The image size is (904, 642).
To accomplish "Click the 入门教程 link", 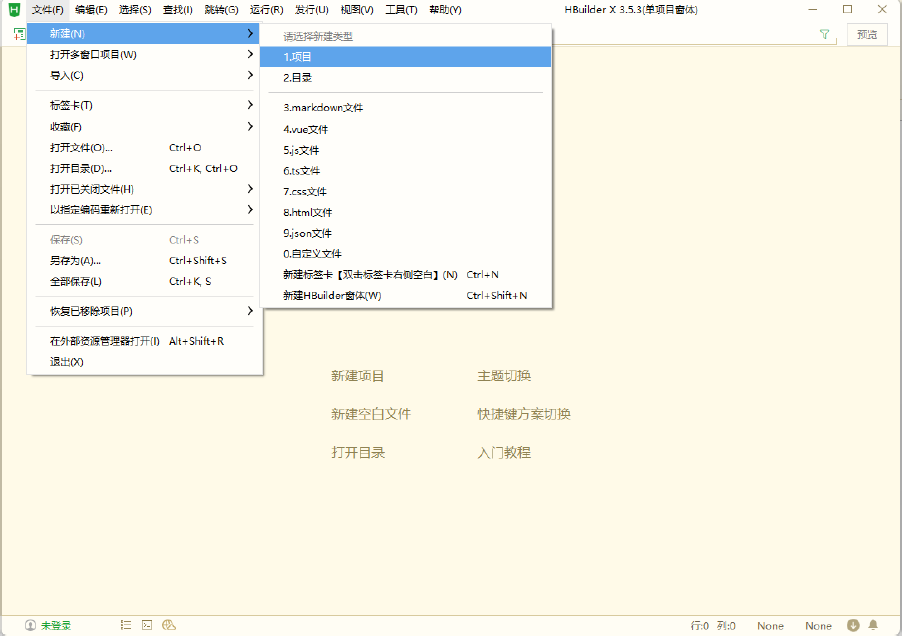I will pyautogui.click(x=504, y=452).
